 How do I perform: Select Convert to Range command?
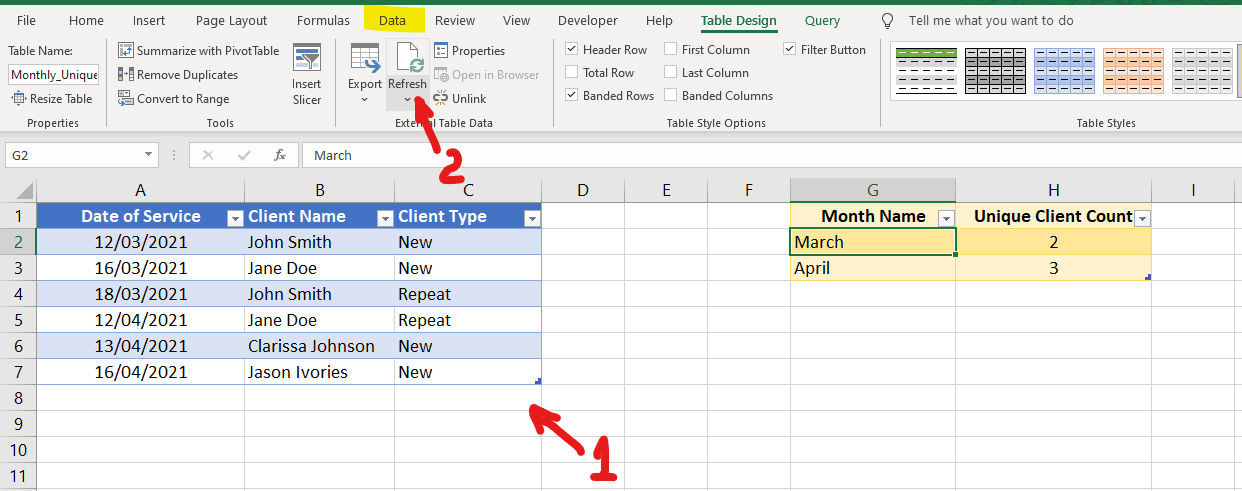point(174,98)
